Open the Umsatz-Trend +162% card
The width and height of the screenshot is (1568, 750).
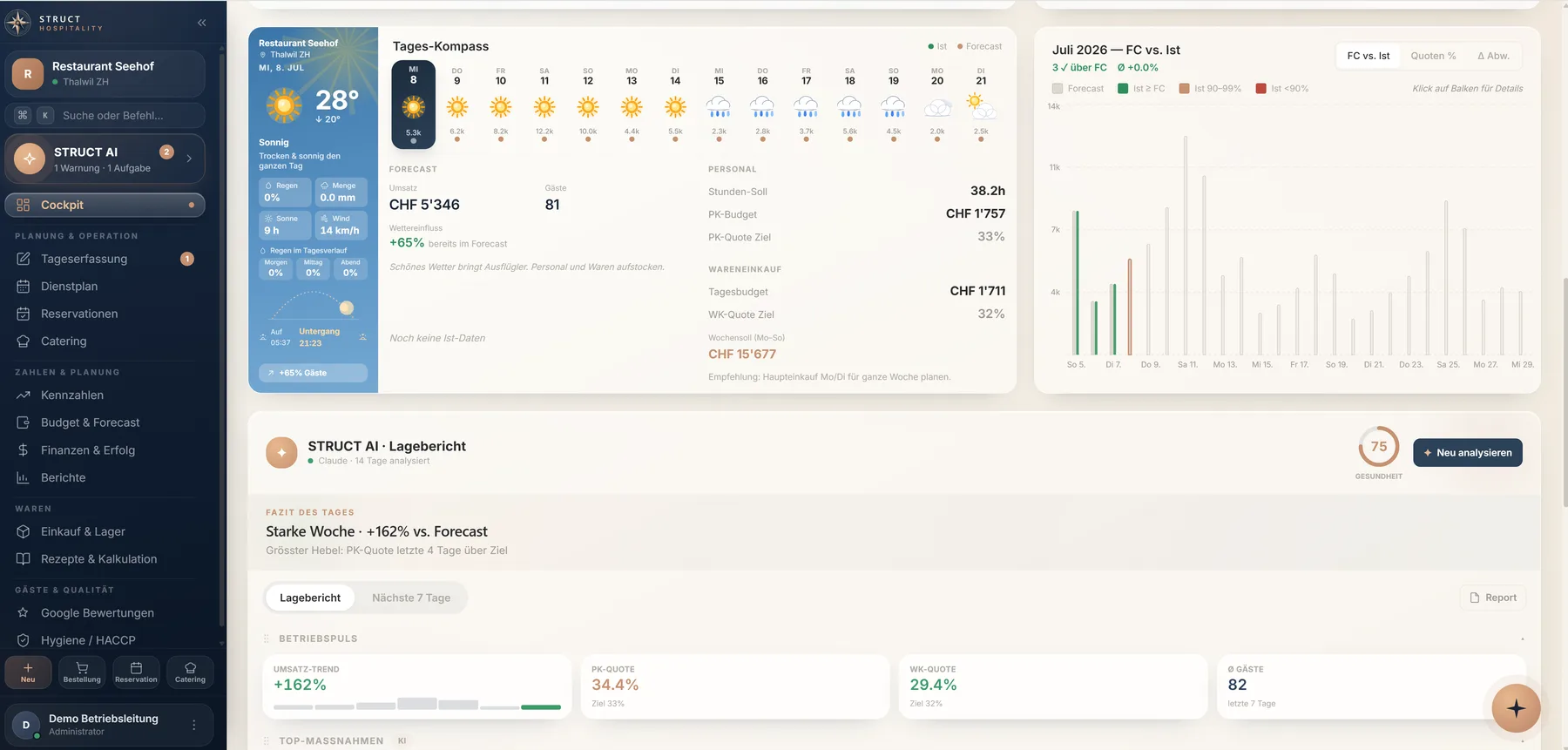(x=417, y=686)
